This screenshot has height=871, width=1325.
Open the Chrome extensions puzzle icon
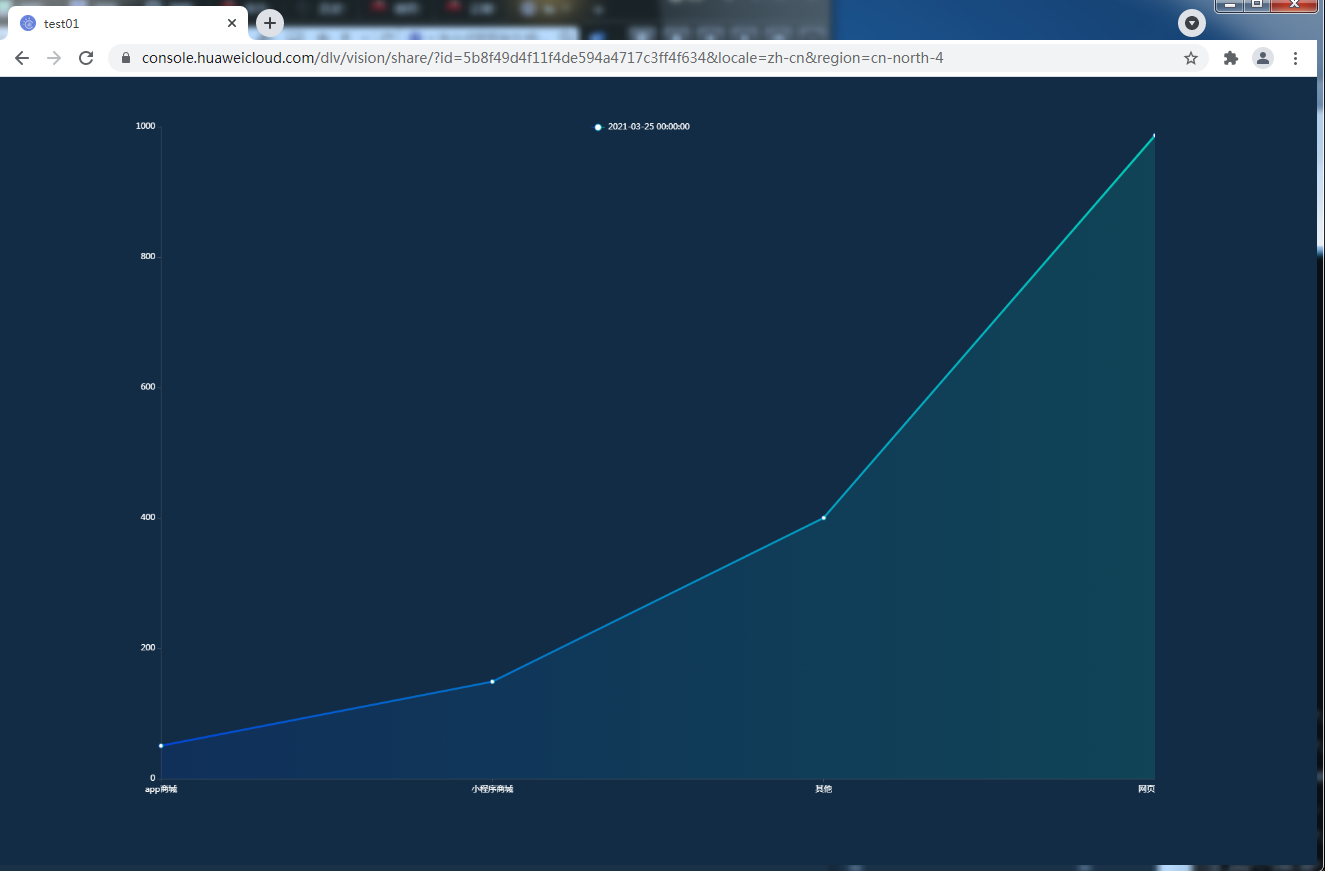point(1231,58)
